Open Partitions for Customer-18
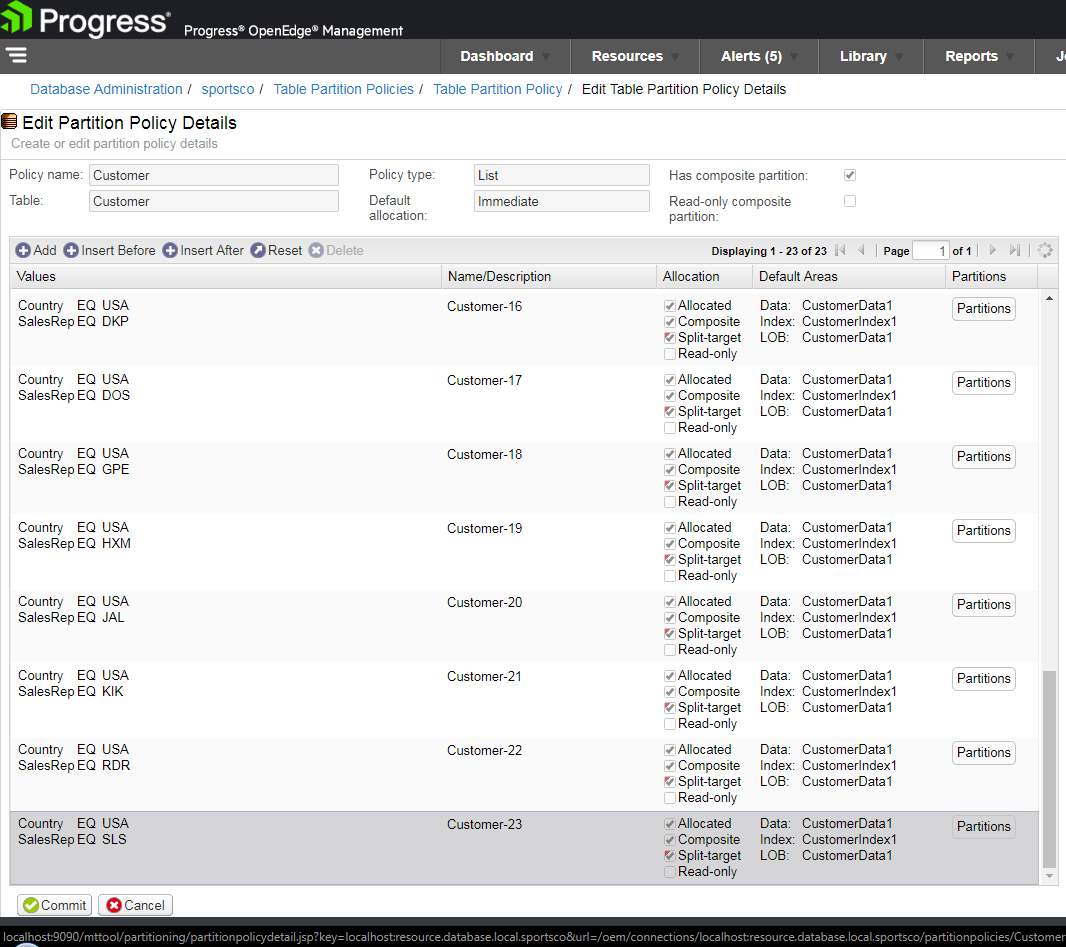This screenshot has width=1066, height=947. click(x=984, y=457)
